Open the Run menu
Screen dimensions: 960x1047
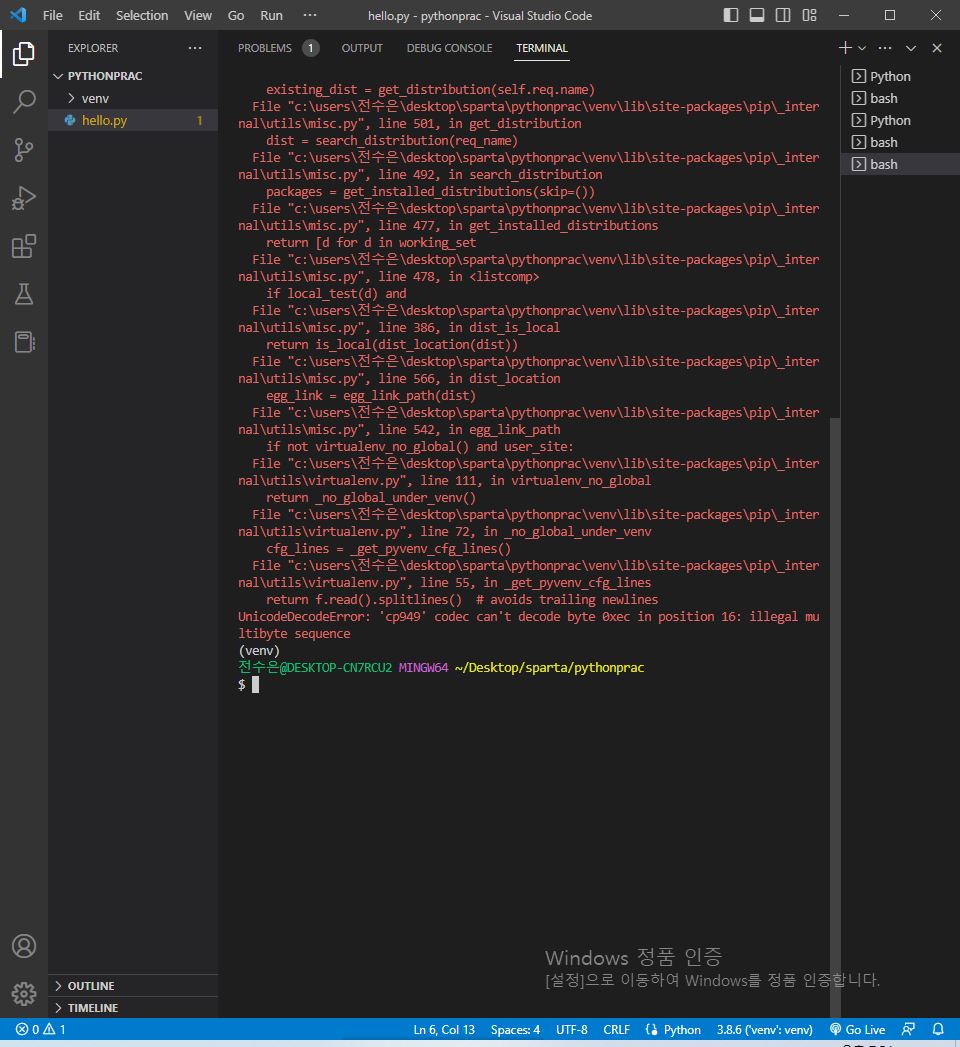coord(271,15)
